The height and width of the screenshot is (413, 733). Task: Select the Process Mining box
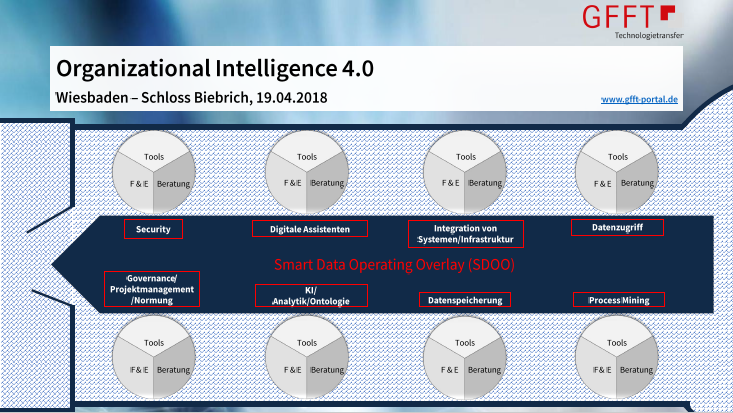pos(618,300)
